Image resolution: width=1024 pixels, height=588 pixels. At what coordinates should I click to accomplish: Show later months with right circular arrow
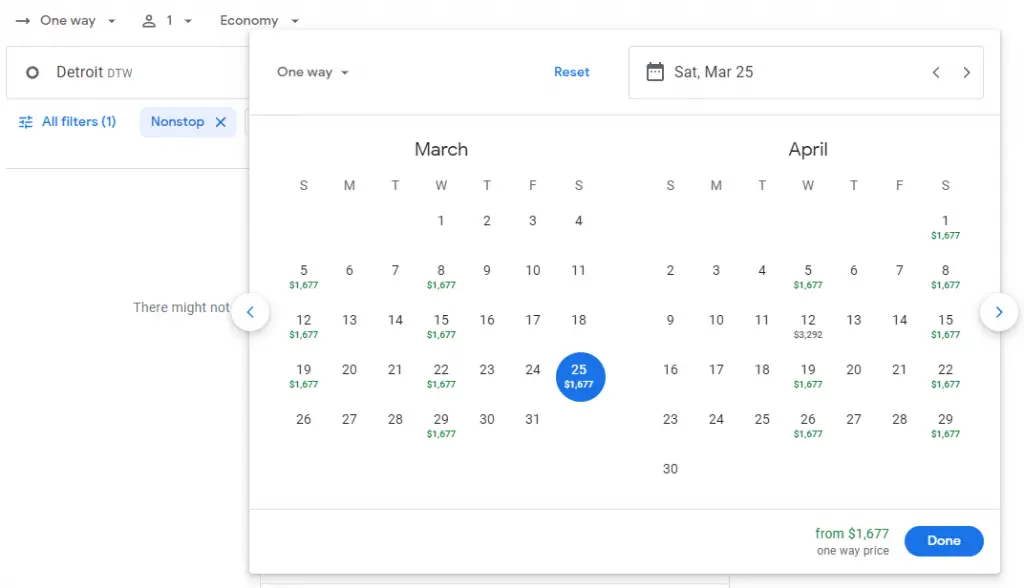998,312
